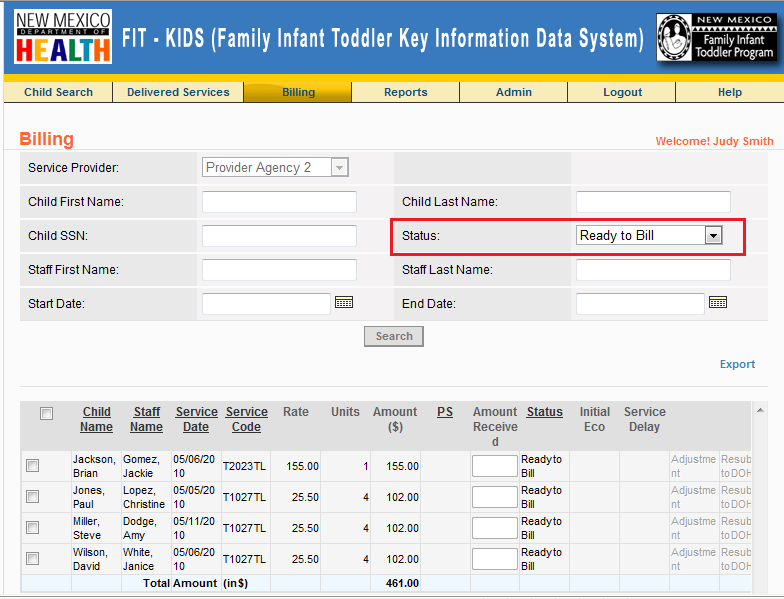Click the 155.00 rate cell

[x=302, y=466]
